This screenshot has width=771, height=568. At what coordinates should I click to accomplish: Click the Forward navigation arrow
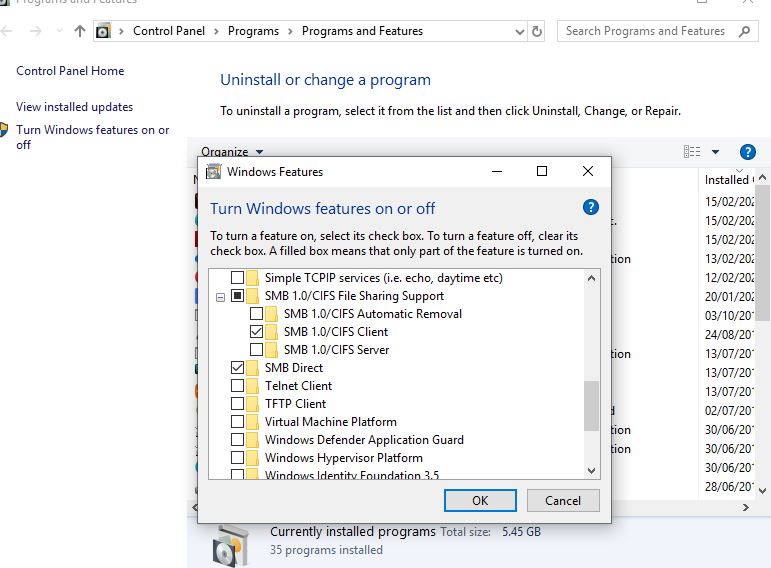(35, 31)
